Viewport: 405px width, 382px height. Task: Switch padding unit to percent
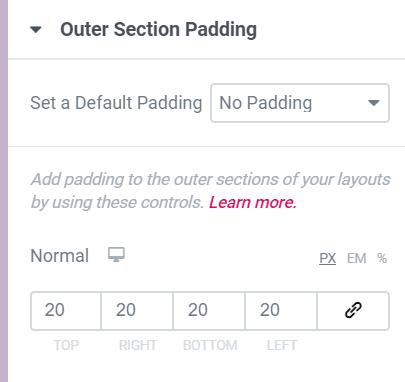[x=382, y=258]
